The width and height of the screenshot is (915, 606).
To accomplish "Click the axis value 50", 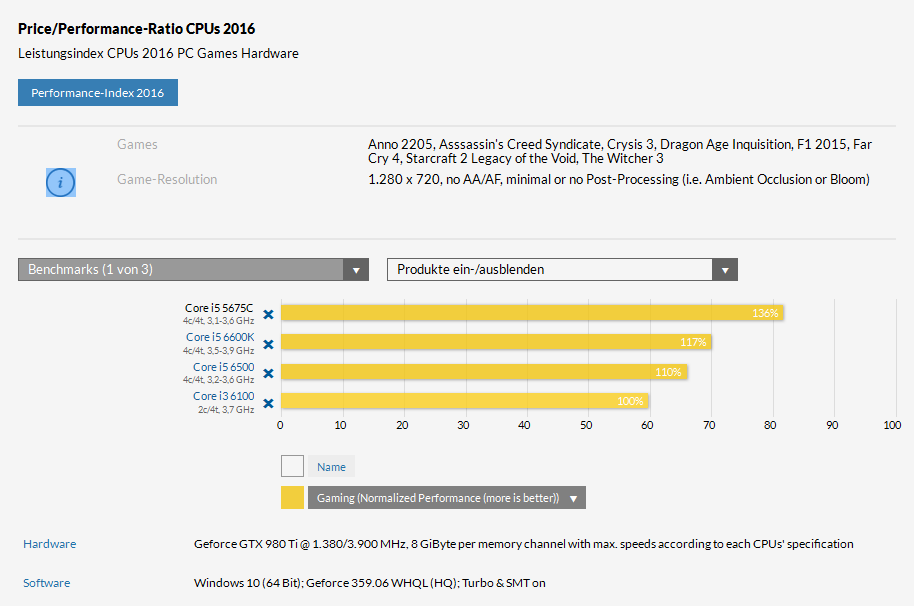I will [586, 426].
